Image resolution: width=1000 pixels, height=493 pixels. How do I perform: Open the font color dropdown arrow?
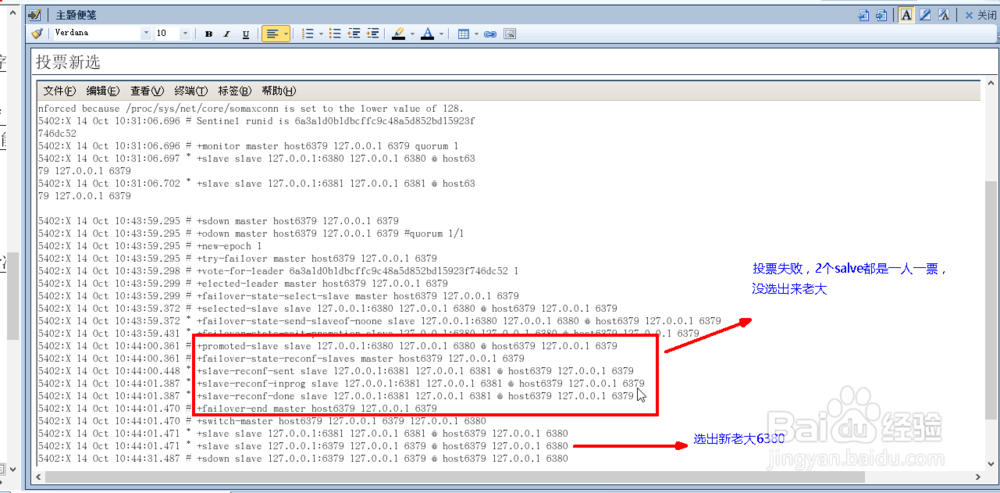click(x=441, y=34)
